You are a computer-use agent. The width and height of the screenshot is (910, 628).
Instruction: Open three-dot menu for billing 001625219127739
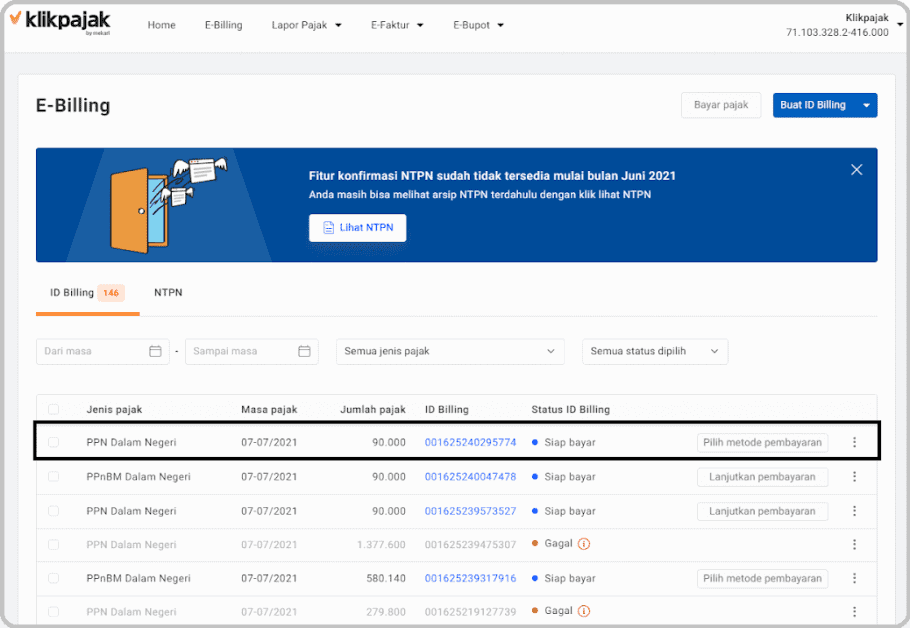(854, 612)
